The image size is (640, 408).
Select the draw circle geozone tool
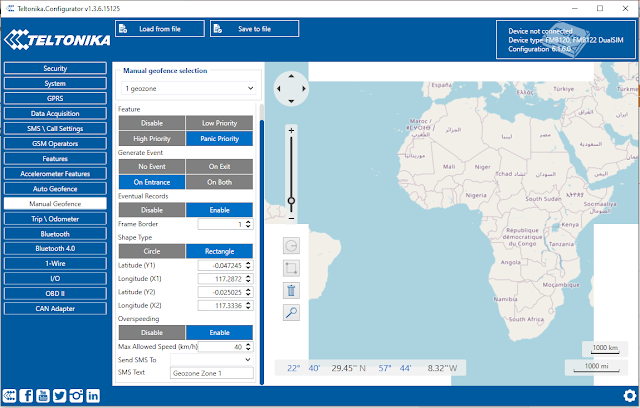tap(291, 246)
